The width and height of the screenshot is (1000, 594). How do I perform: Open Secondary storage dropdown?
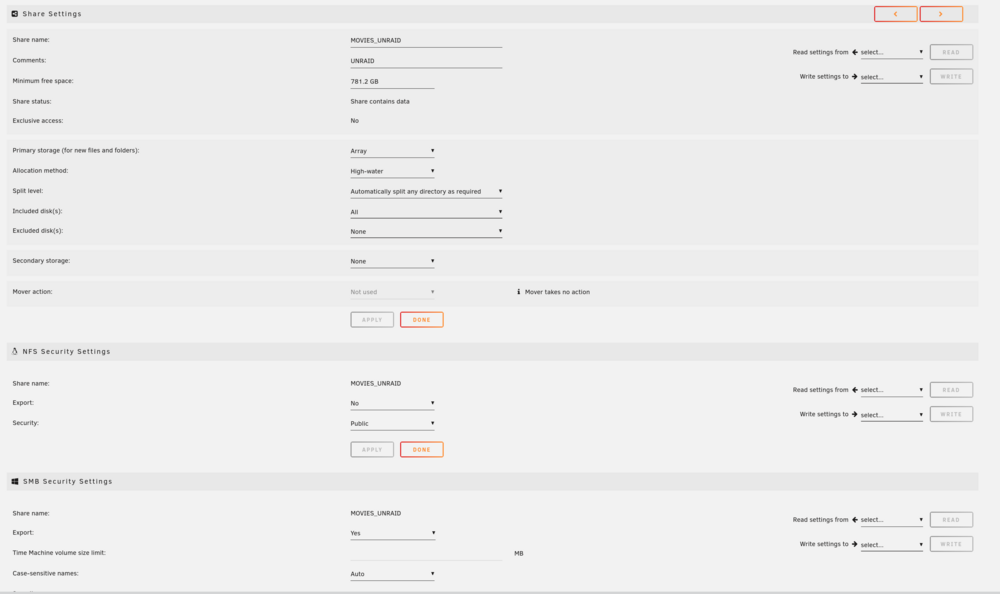(392, 261)
